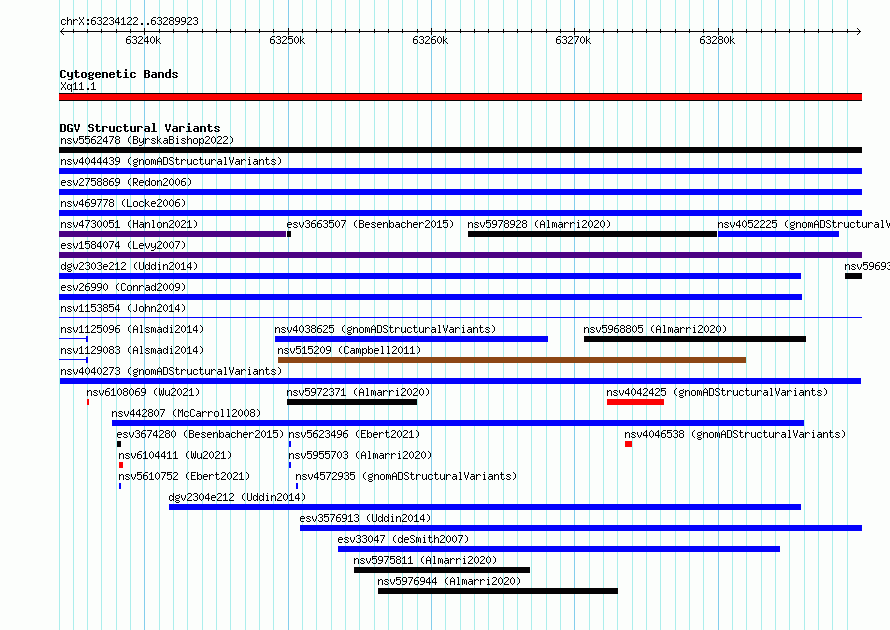Select the brown nsv515209 (Campbell2011) bar

tap(512, 360)
